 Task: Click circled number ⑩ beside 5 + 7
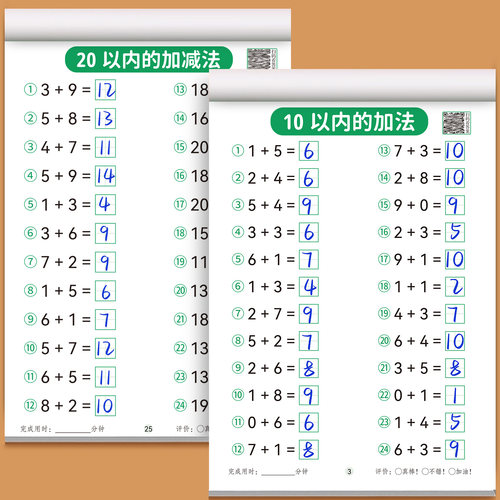(30, 348)
